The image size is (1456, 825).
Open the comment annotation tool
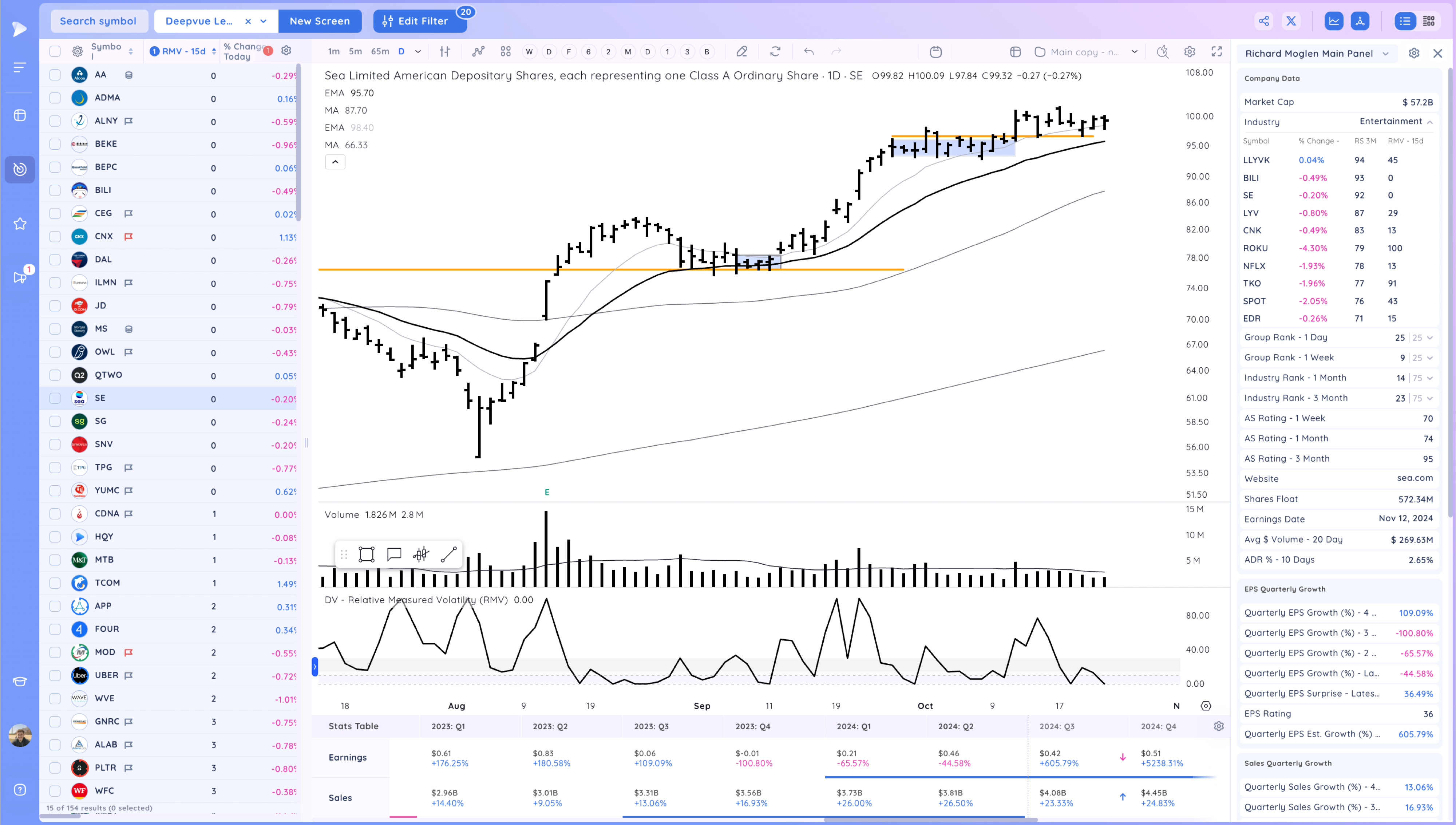(394, 554)
